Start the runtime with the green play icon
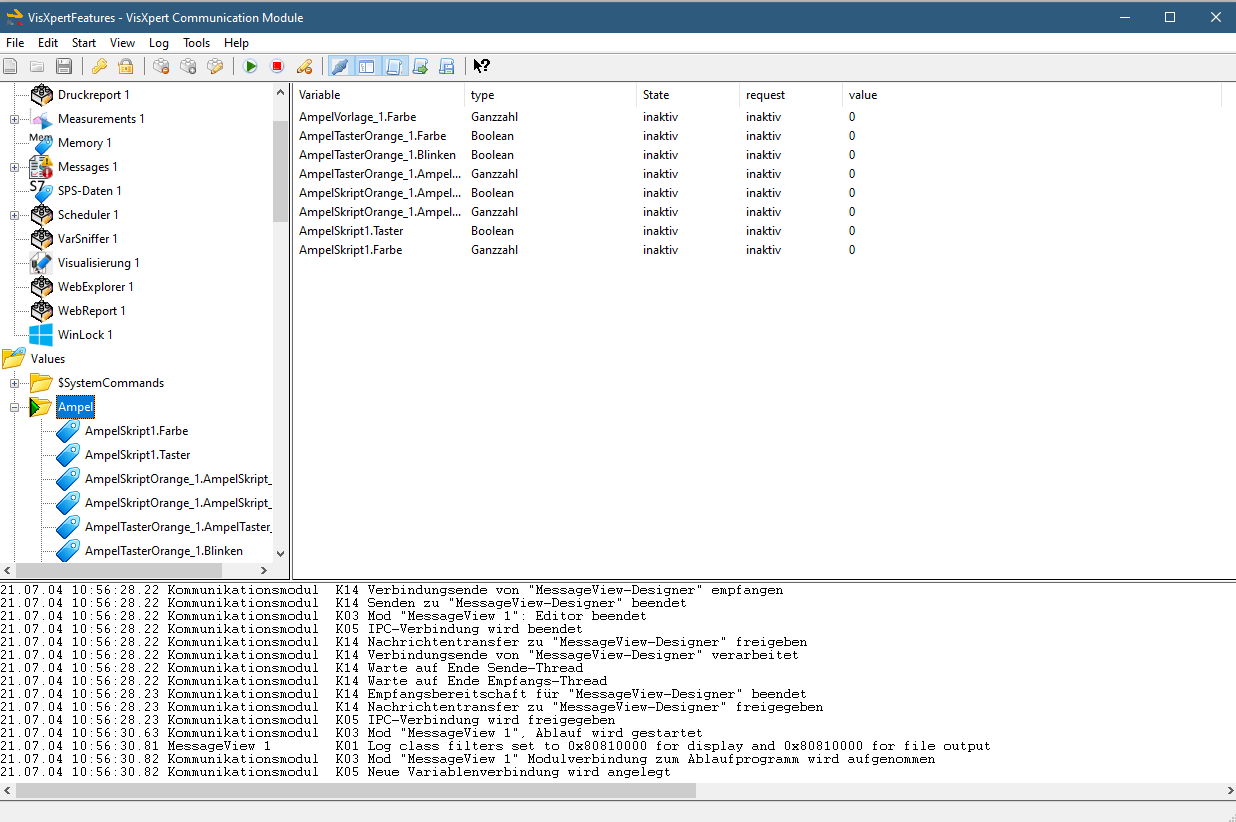This screenshot has height=822, width=1236. pos(250,66)
